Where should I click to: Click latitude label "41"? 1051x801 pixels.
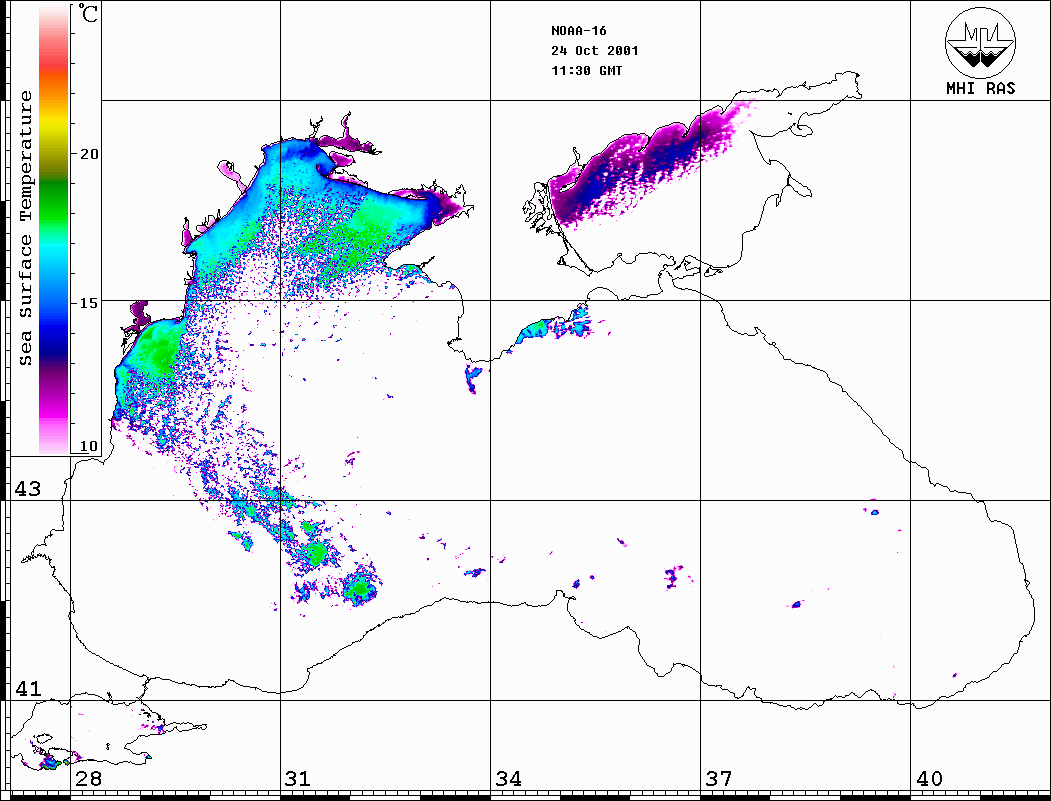pos(27,688)
